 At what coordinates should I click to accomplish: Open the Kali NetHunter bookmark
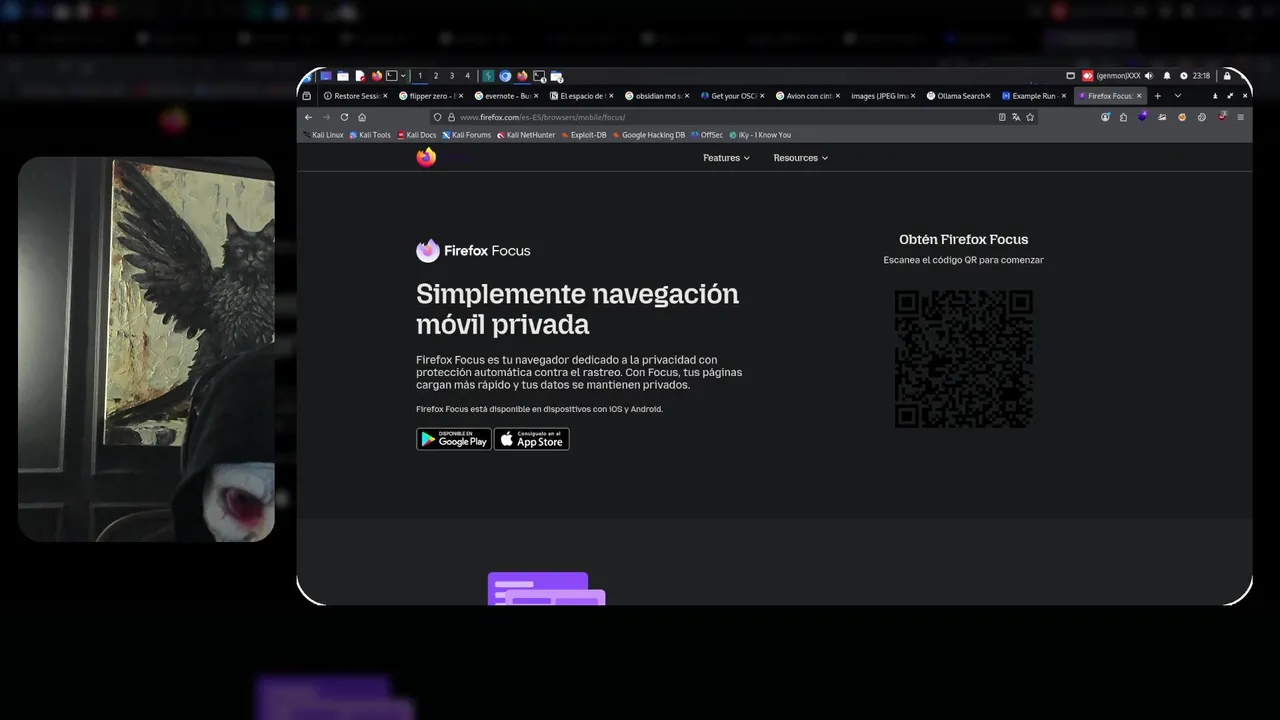pos(526,135)
